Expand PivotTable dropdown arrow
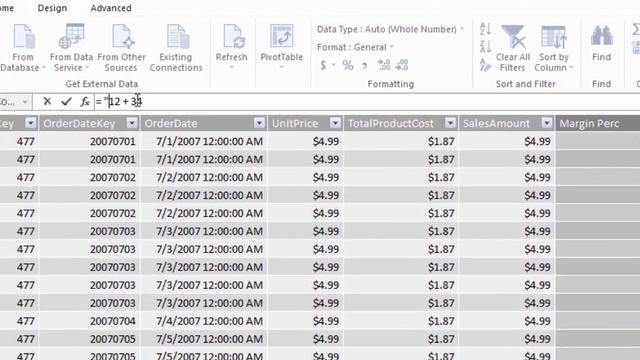 (x=281, y=67)
